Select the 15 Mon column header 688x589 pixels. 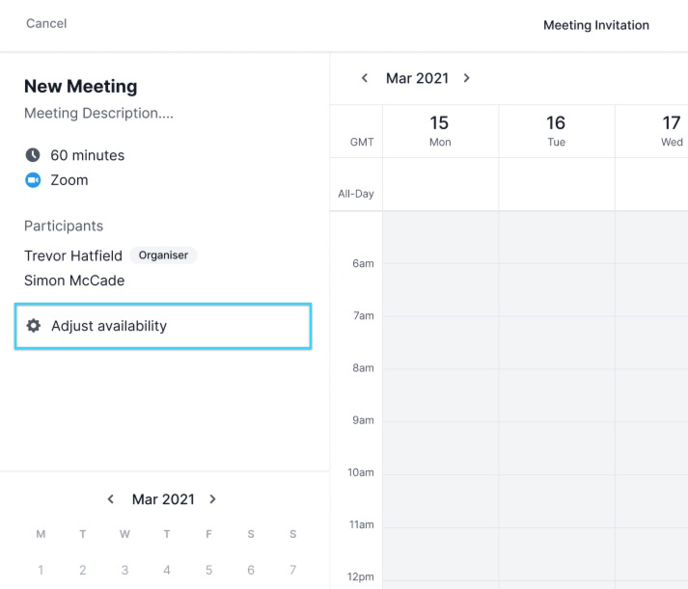(440, 131)
